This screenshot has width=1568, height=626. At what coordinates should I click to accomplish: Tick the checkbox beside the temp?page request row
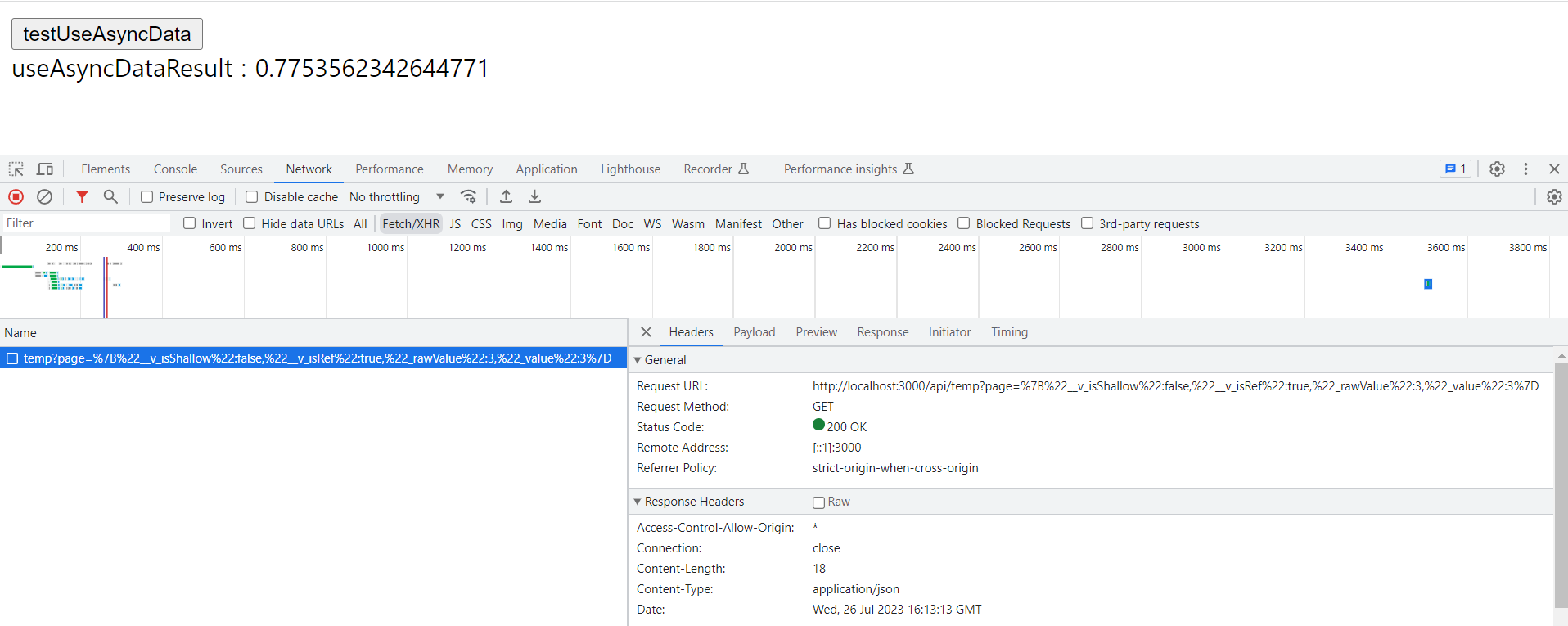12,358
